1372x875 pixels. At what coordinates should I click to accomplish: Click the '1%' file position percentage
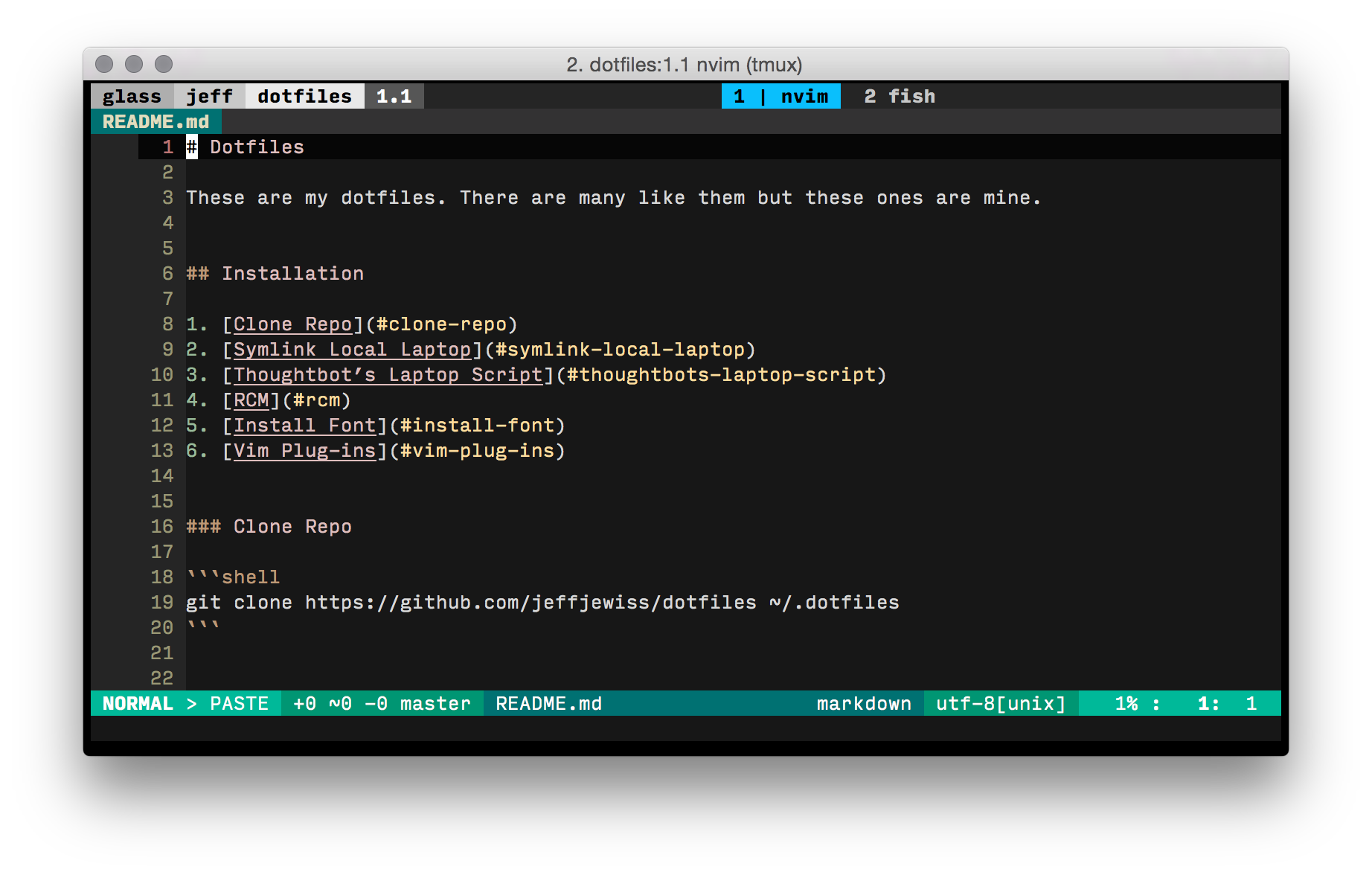[1126, 703]
